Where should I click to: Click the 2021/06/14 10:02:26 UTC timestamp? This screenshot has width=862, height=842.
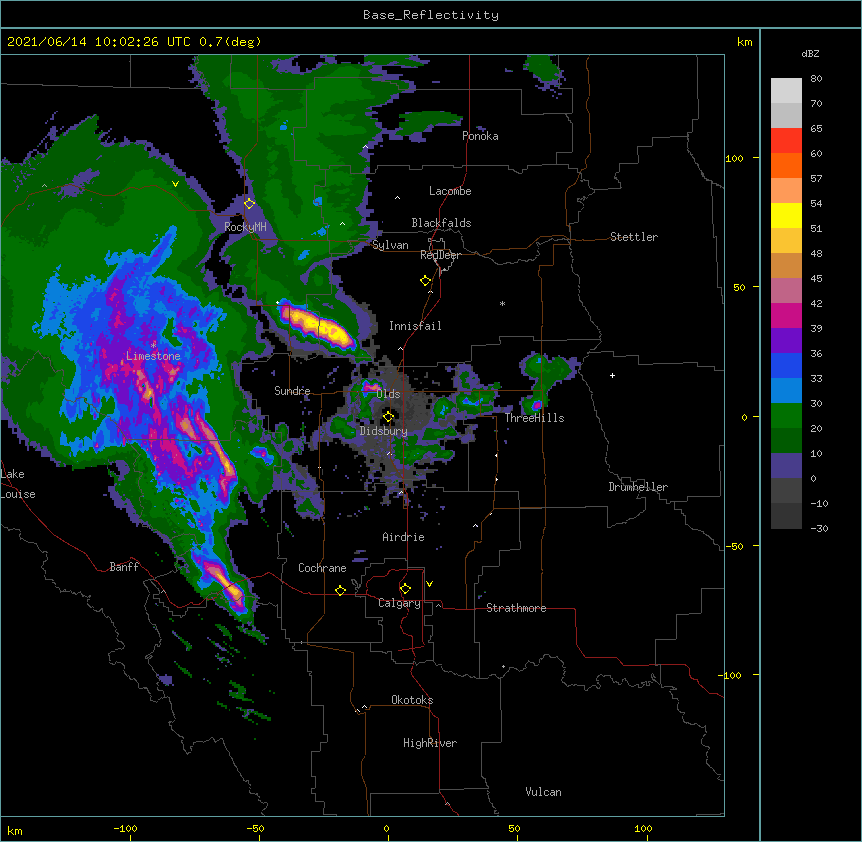[99, 42]
